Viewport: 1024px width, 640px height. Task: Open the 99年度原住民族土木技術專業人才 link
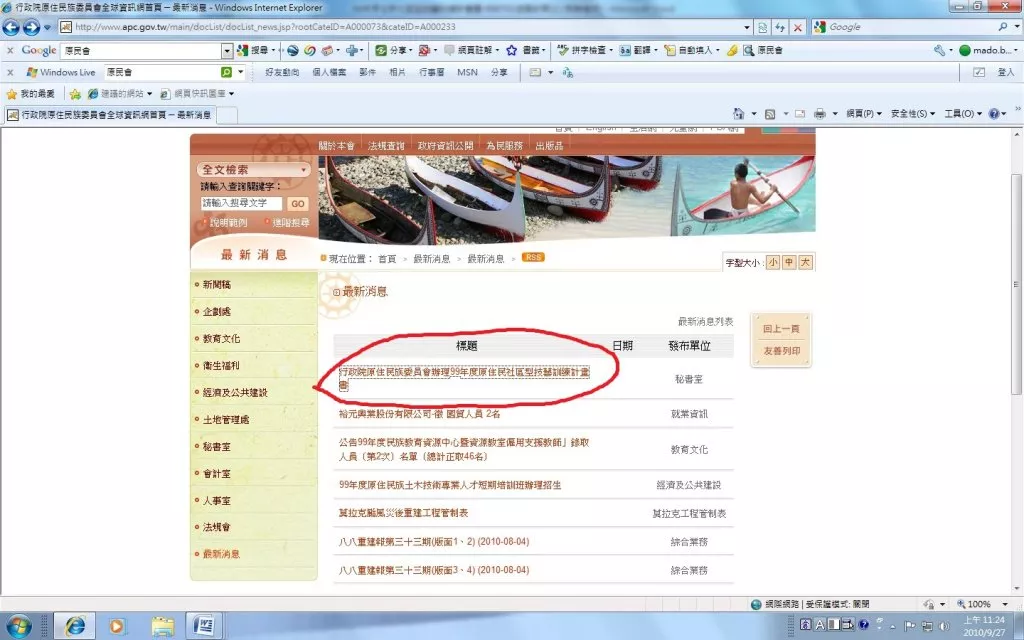point(450,485)
